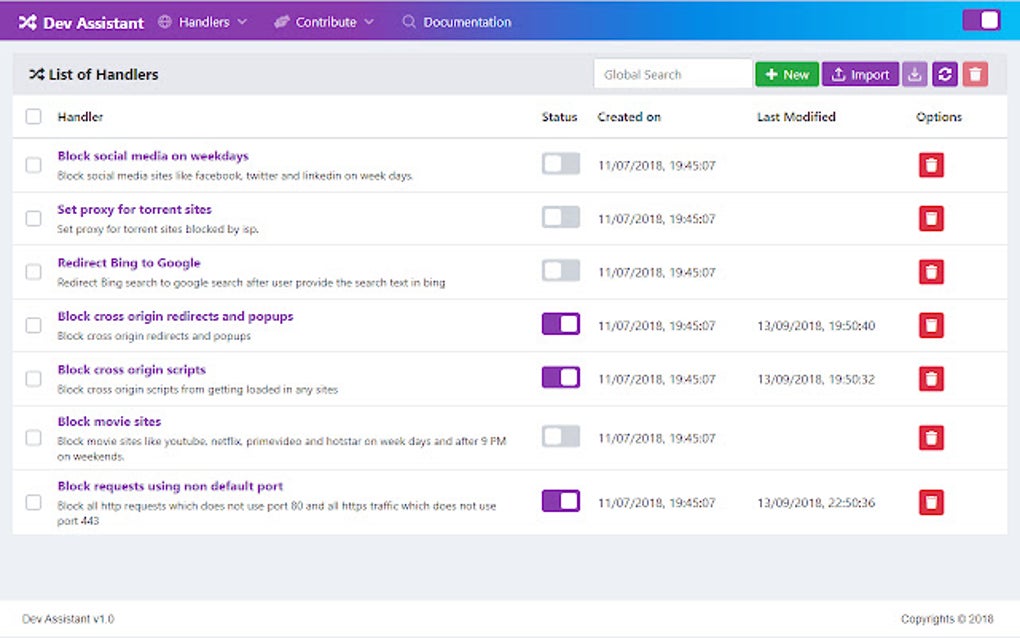Select the Block cross origin scripts checkbox

pos(33,379)
